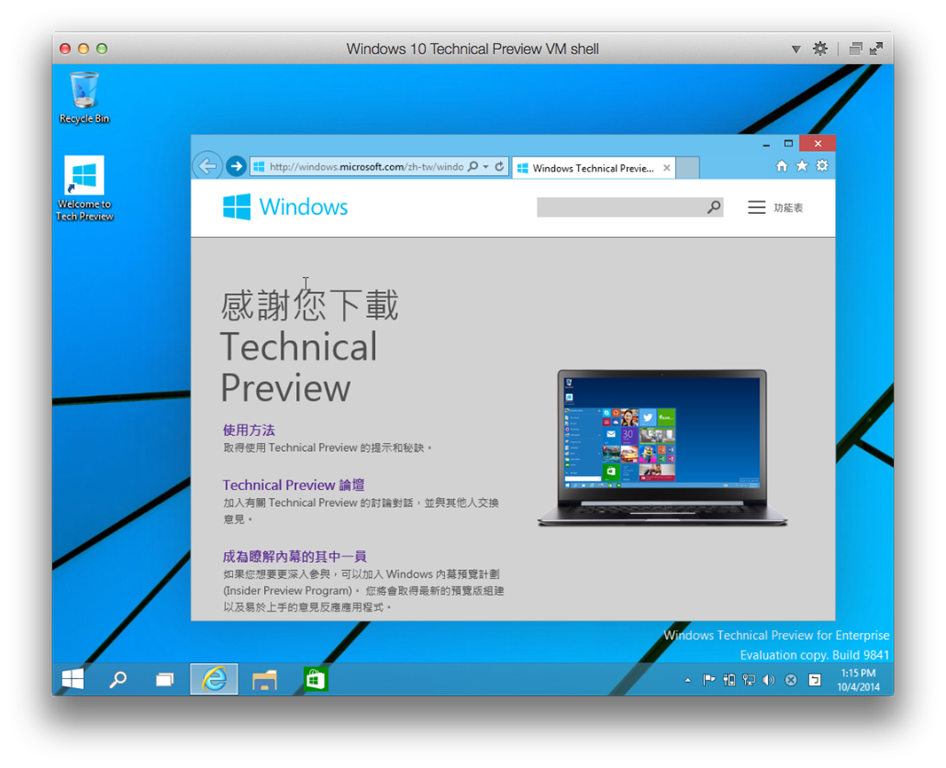The image size is (946, 768).
Task: Click the tray icon with the X circle
Action: 790,681
